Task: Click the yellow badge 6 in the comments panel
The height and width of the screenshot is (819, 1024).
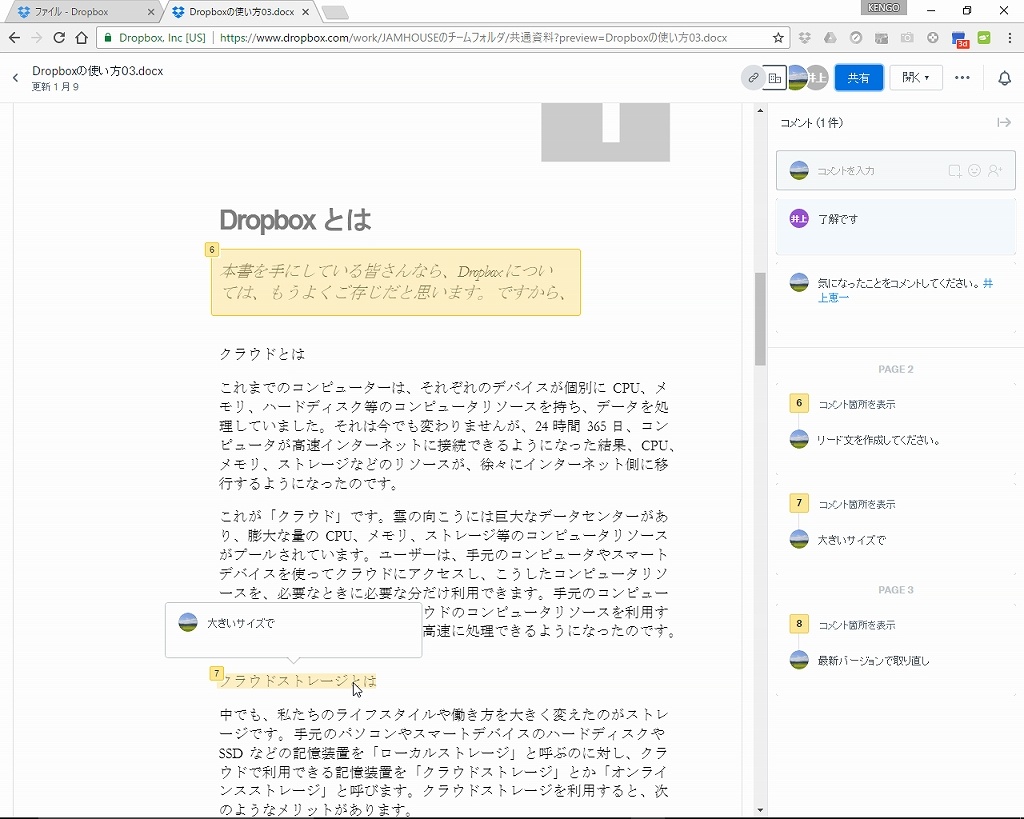Action: click(x=799, y=403)
